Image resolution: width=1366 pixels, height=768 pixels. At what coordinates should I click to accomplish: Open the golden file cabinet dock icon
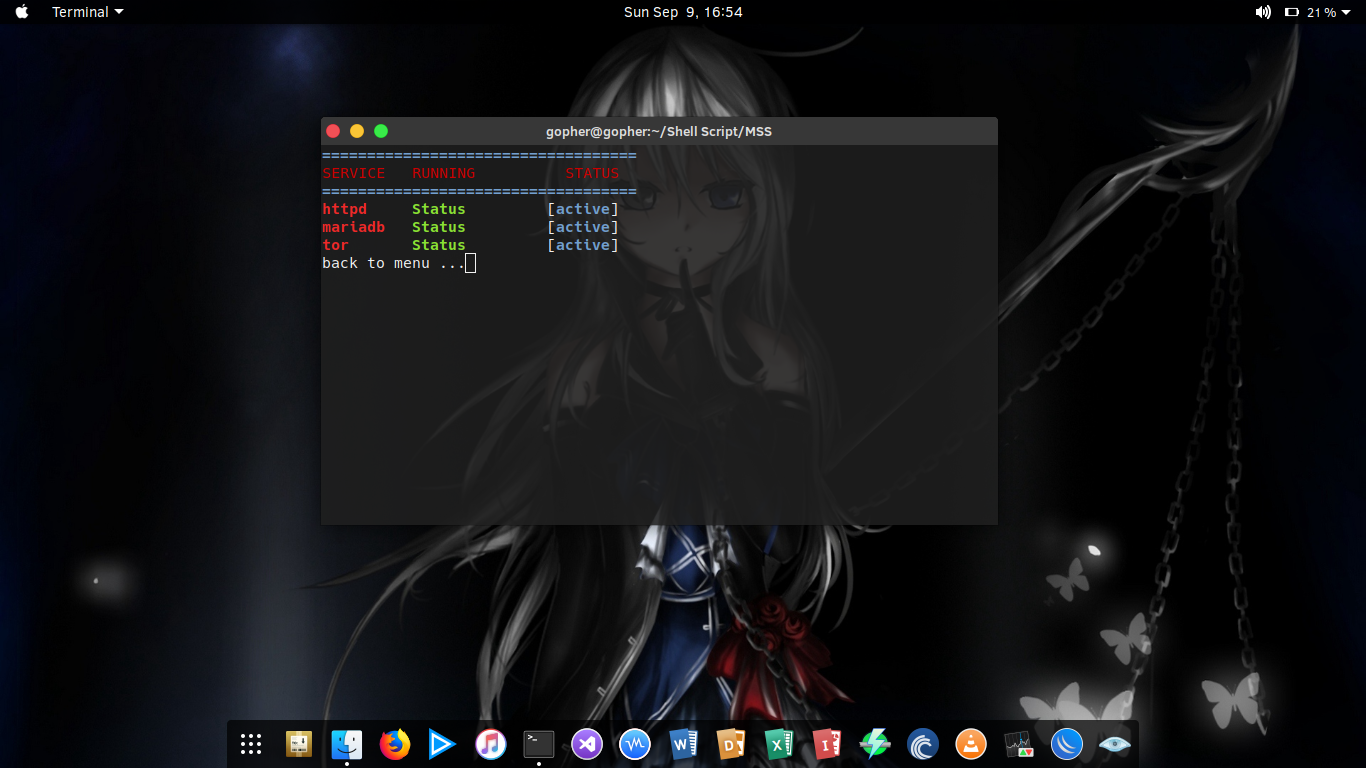pos(299,744)
